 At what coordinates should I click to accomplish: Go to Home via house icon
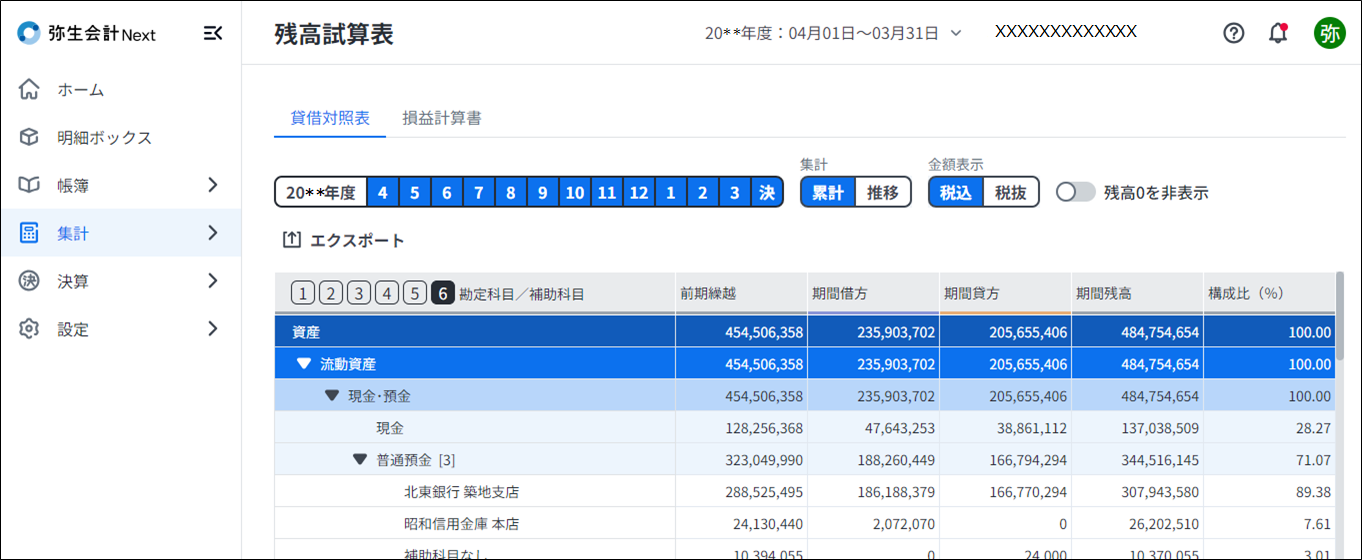click(29, 90)
